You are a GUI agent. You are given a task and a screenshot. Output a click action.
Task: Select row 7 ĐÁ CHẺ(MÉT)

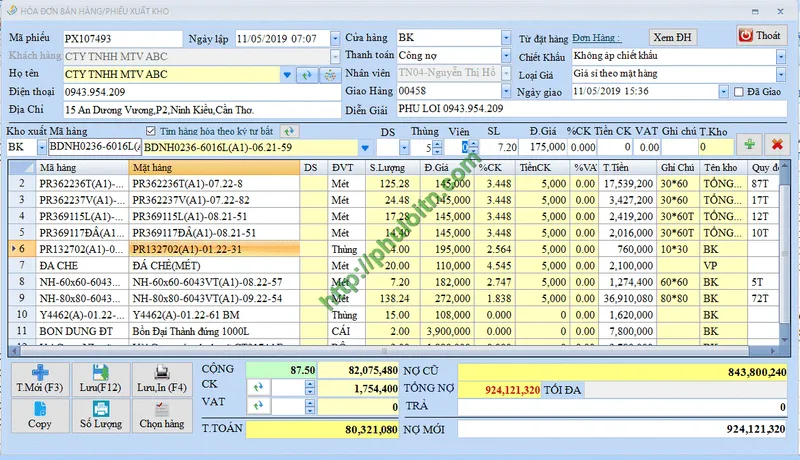[393, 266]
